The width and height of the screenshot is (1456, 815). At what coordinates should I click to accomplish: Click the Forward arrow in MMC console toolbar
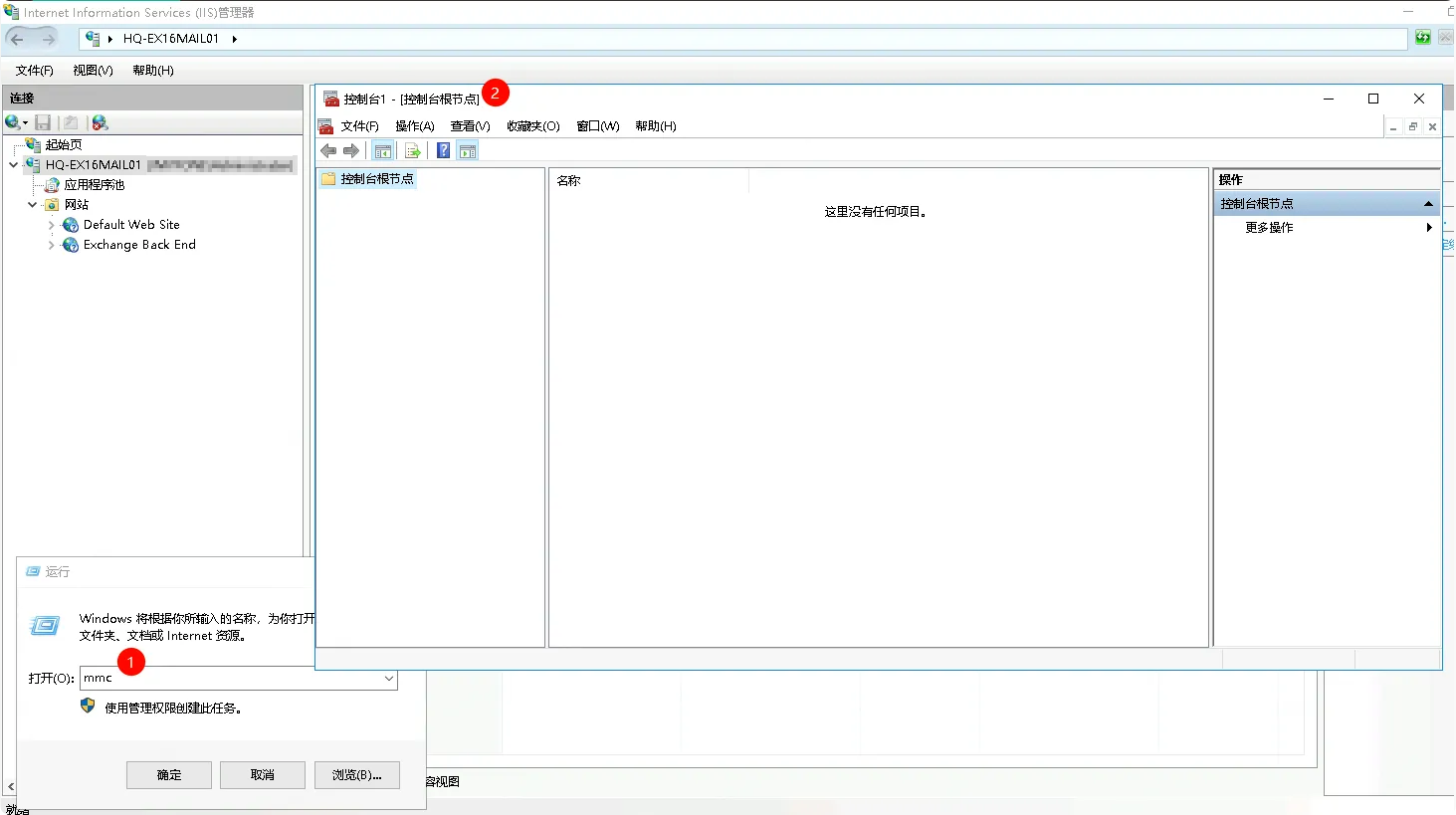[x=351, y=150]
